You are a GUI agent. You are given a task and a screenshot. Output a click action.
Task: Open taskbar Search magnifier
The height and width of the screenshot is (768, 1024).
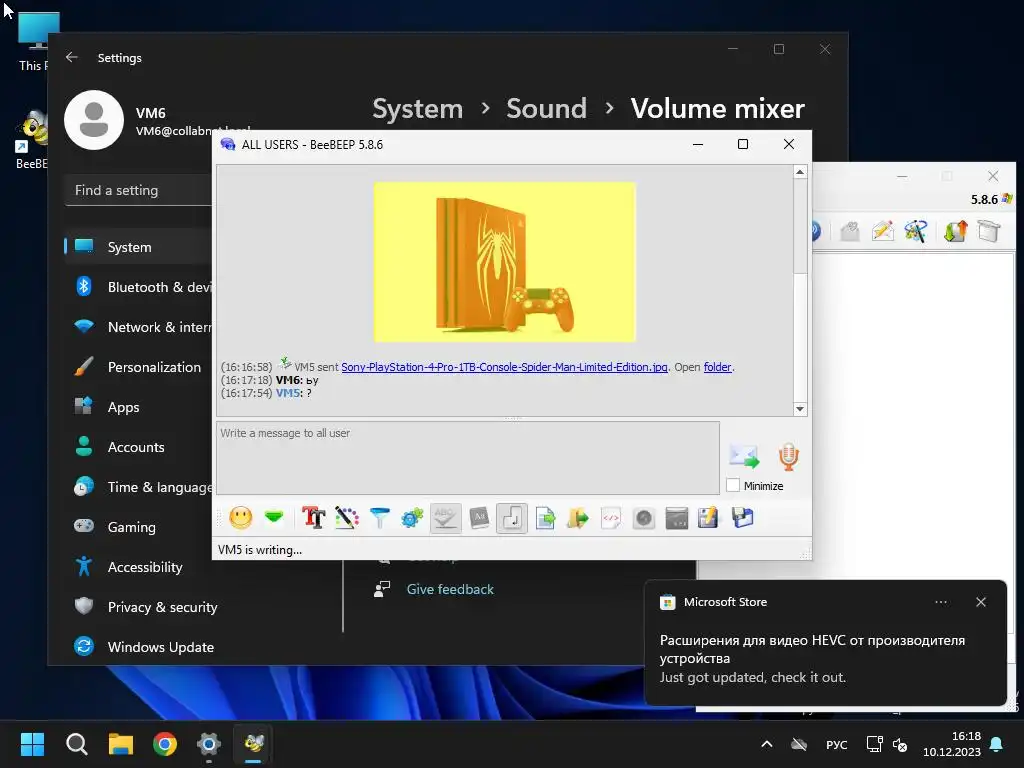(76, 744)
